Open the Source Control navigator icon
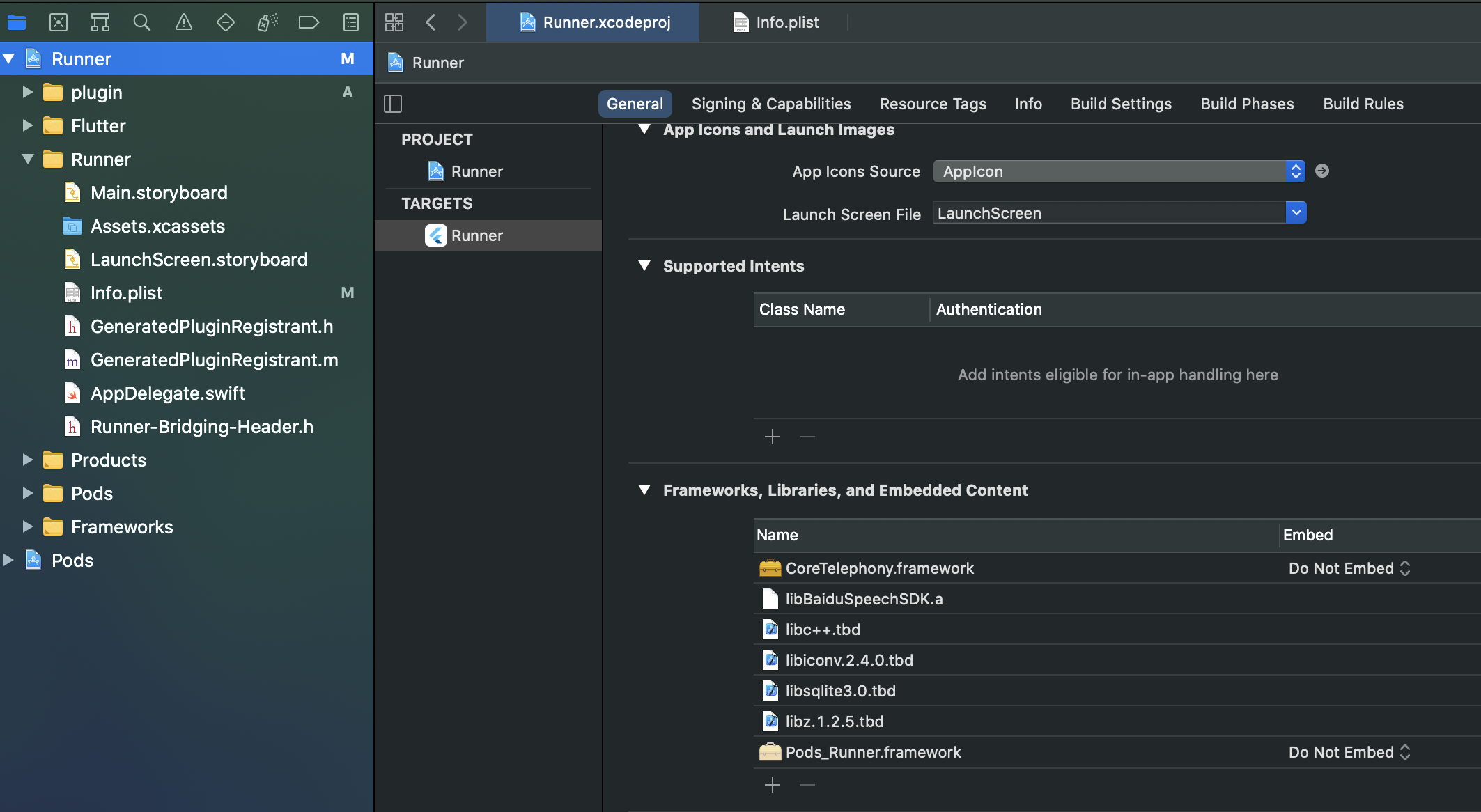This screenshot has width=1481, height=812. 59,22
